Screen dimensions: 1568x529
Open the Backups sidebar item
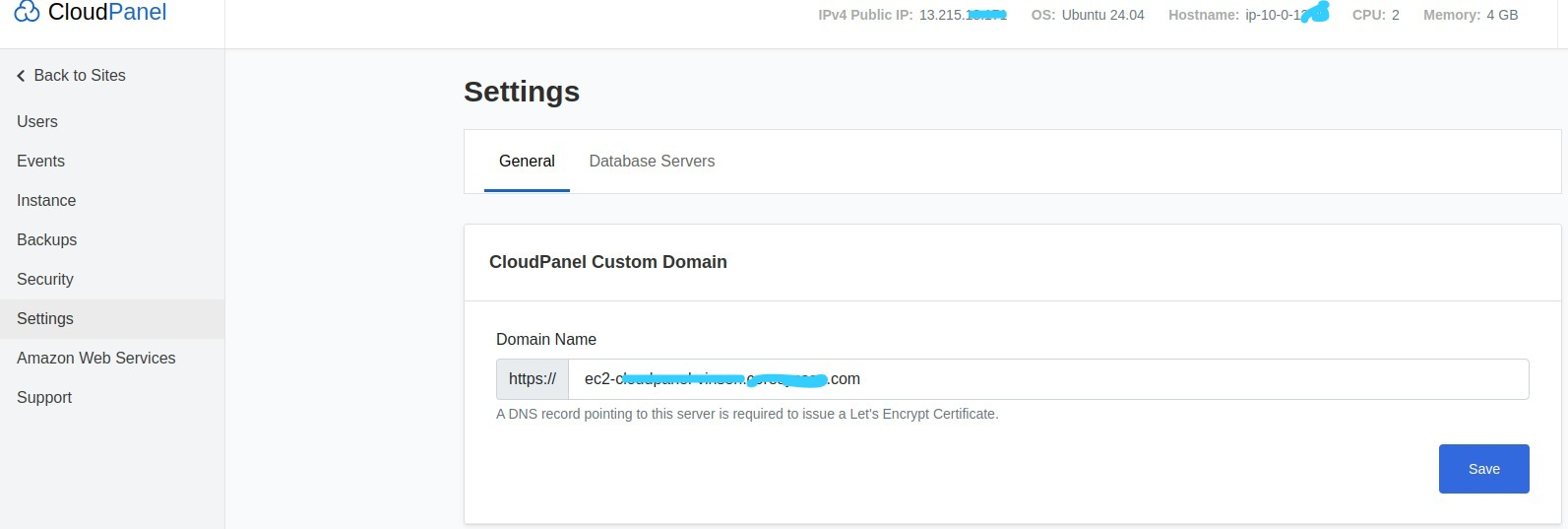point(46,239)
